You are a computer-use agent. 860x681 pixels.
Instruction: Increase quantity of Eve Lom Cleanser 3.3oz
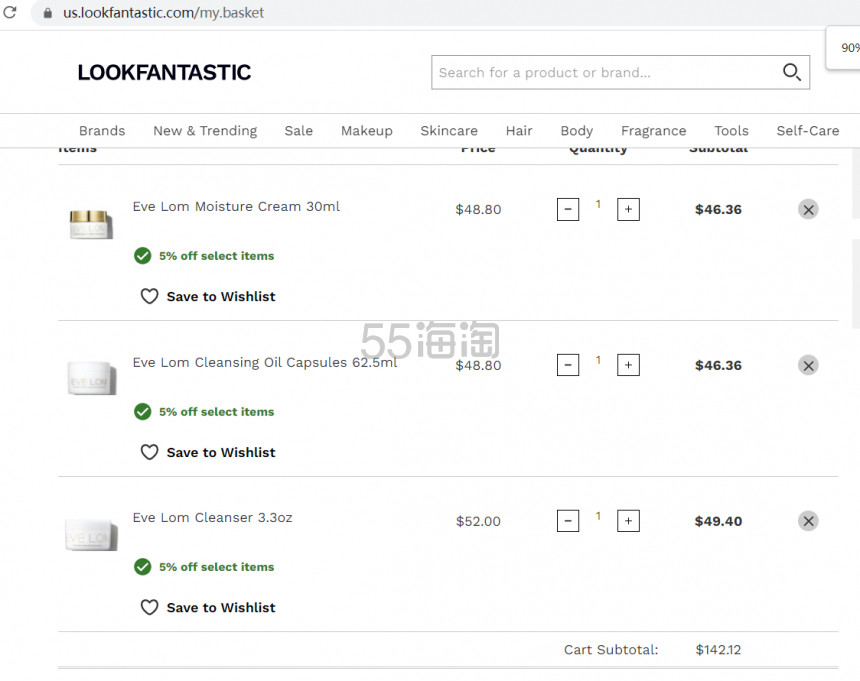point(628,521)
